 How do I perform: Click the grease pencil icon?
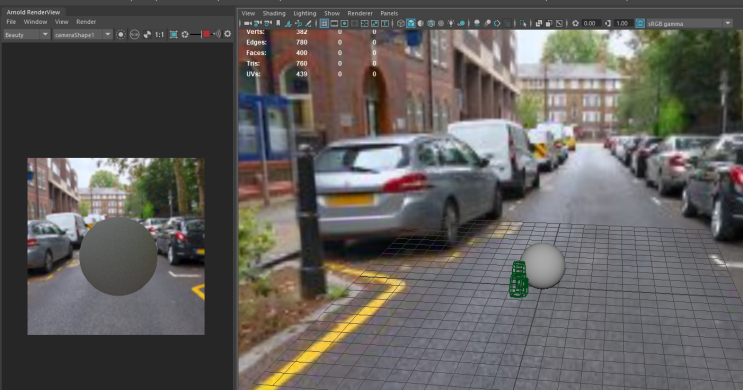tap(308, 23)
